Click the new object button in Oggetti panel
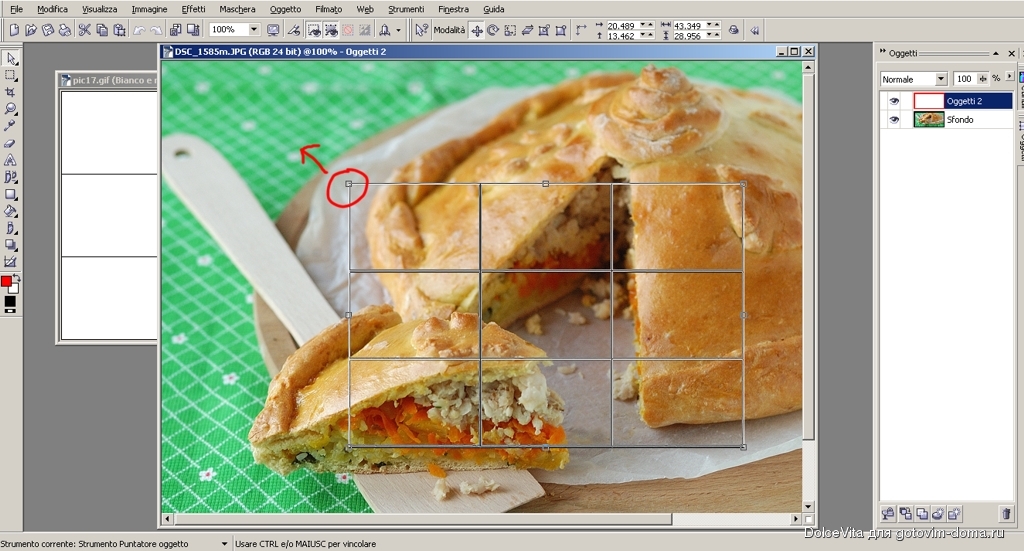 (954, 514)
